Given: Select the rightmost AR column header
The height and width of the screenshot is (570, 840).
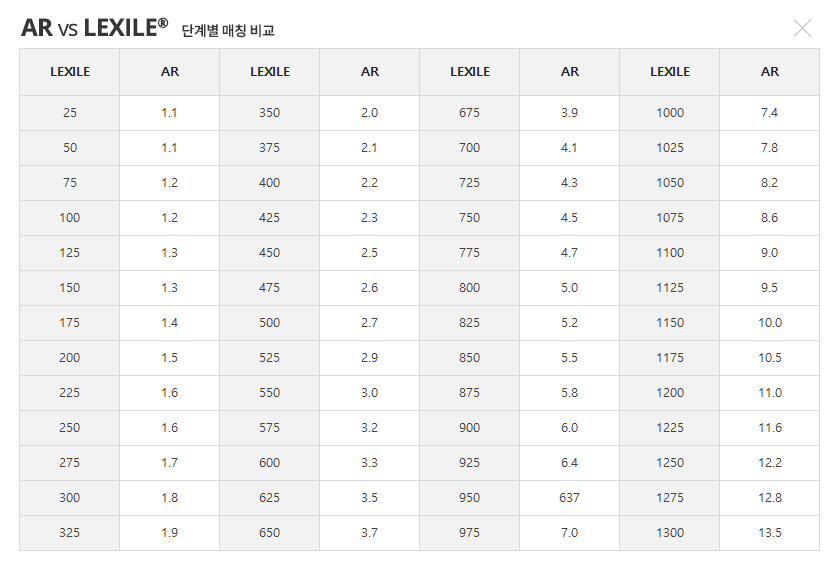Looking at the screenshot, I should 769,72.
